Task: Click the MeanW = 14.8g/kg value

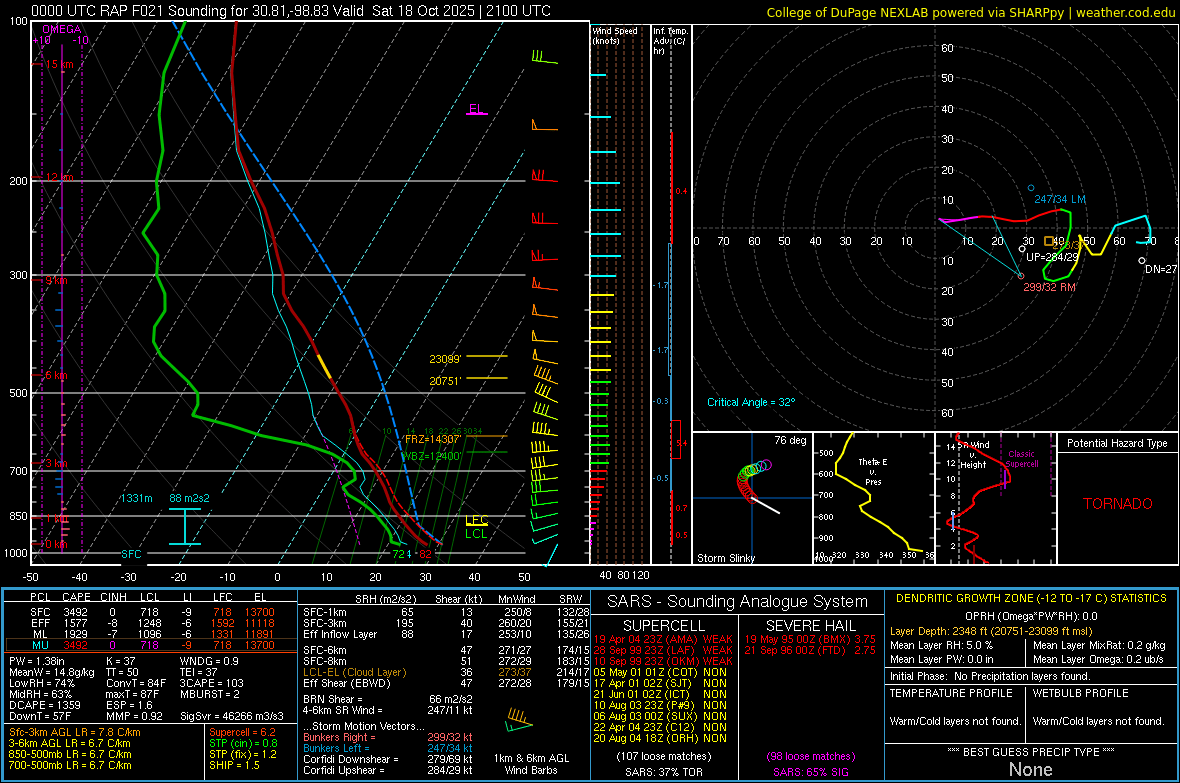Action: [52, 672]
